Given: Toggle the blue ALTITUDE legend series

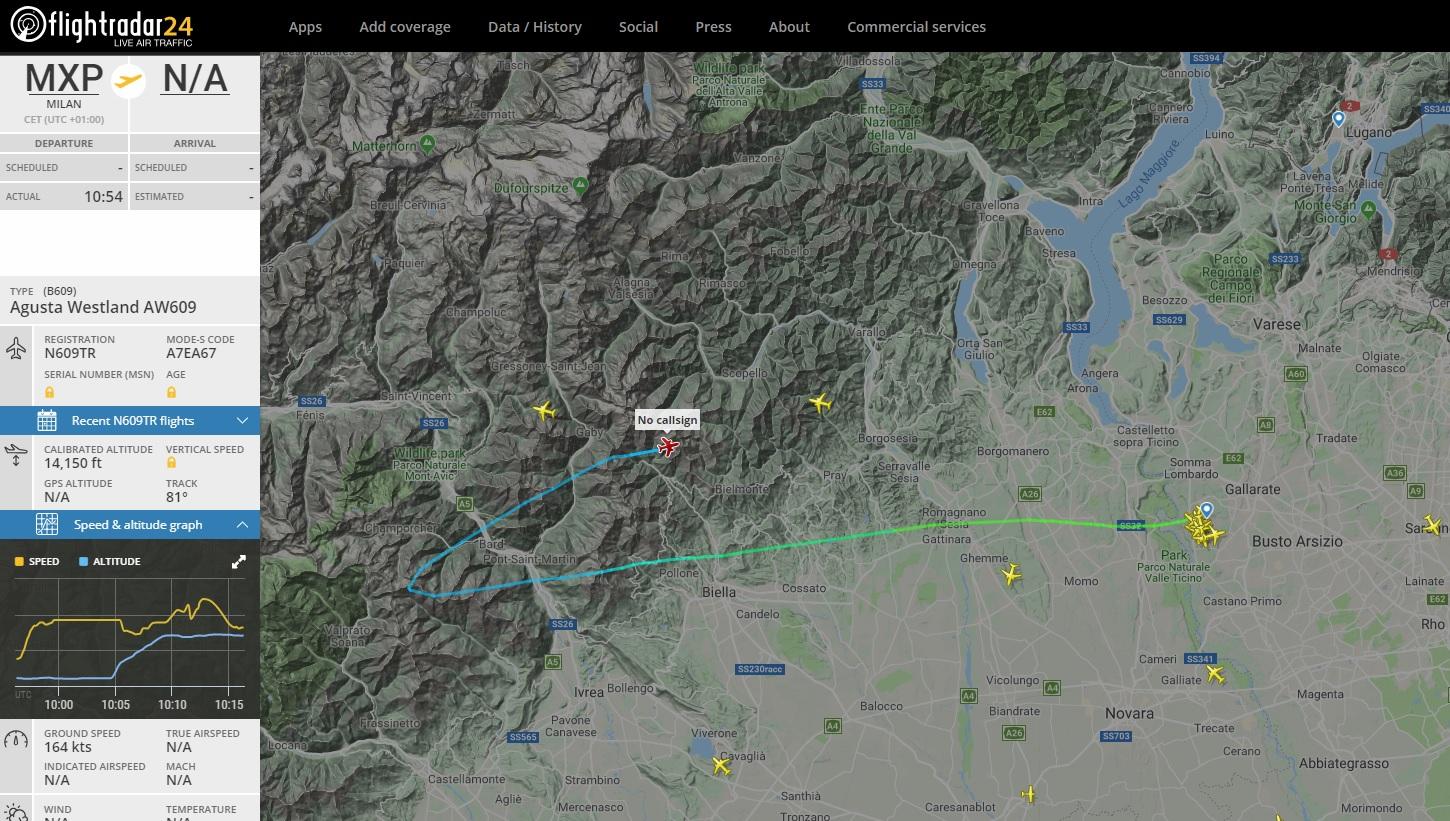Looking at the screenshot, I should (109, 562).
